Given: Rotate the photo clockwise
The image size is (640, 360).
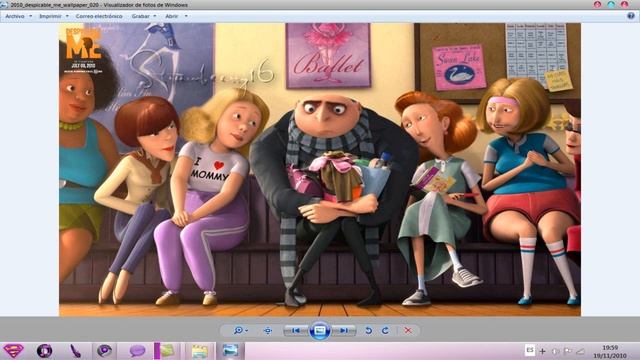Looking at the screenshot, I should (x=385, y=331).
